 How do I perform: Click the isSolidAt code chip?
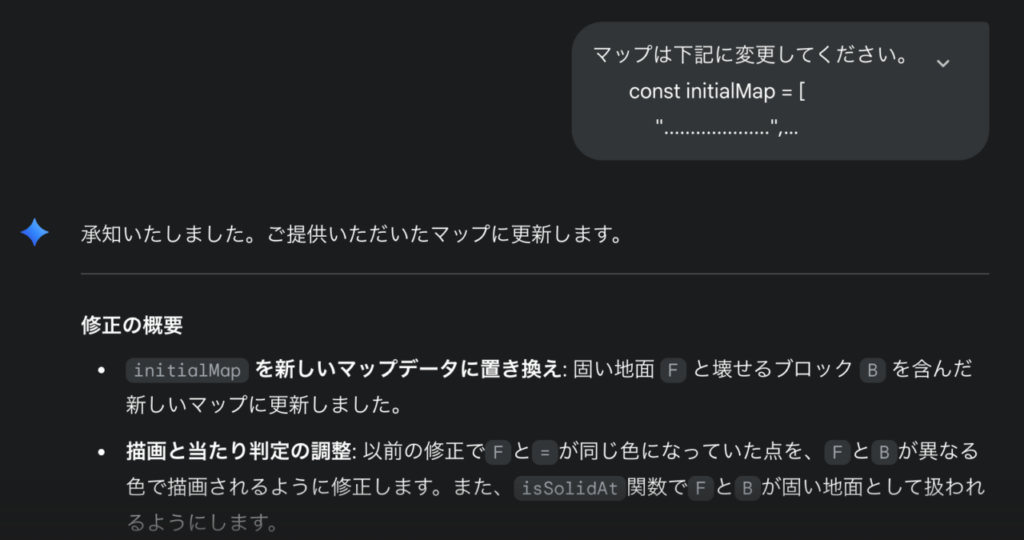(x=569, y=488)
